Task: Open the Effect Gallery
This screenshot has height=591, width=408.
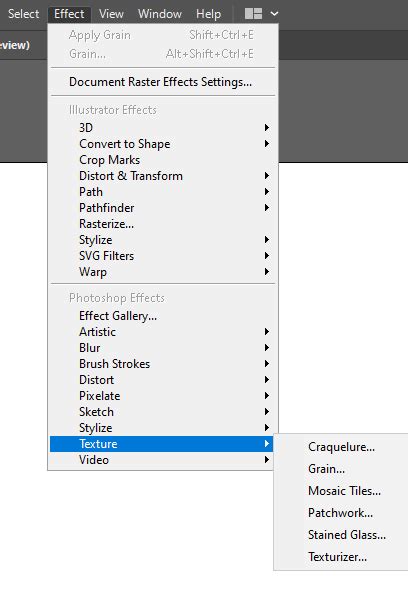Action: pyautogui.click(x=163, y=316)
